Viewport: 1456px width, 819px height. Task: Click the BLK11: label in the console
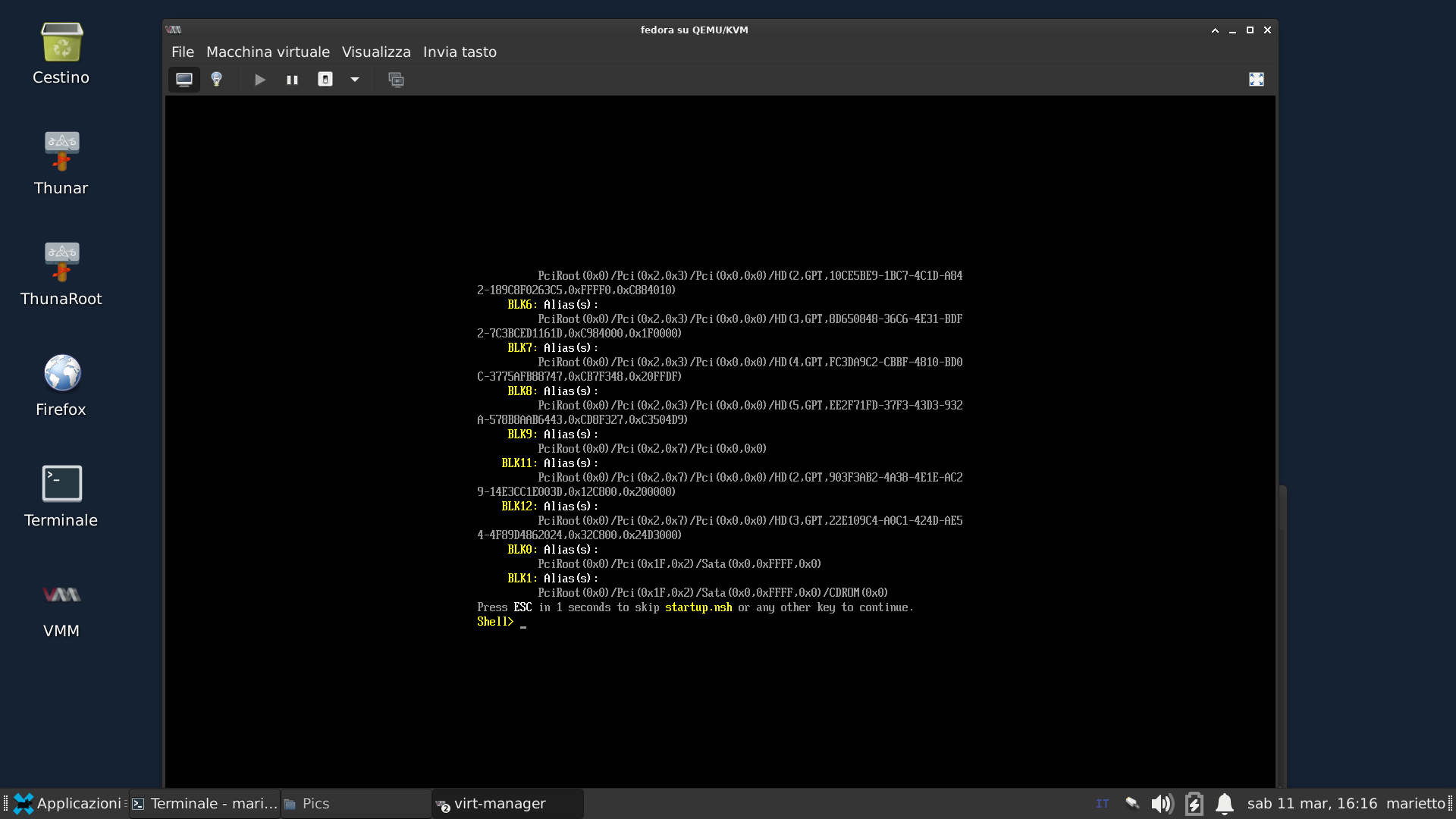pyautogui.click(x=519, y=463)
